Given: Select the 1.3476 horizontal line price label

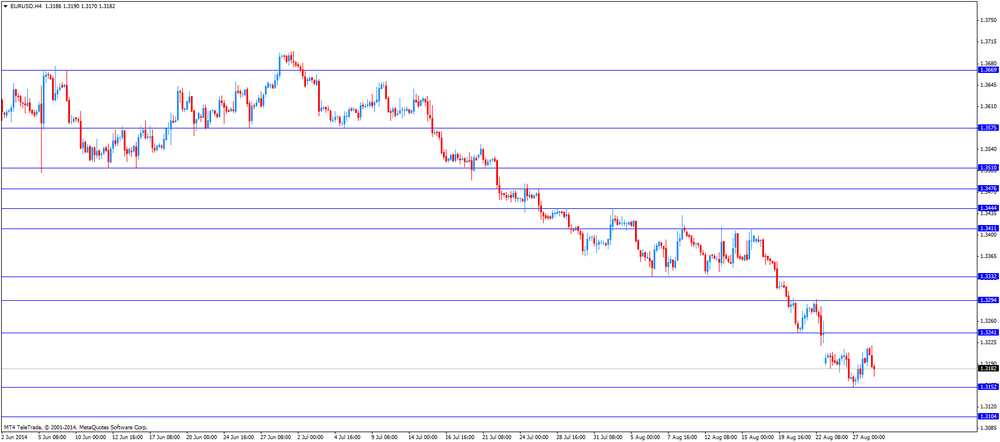Looking at the screenshot, I should pyautogui.click(x=988, y=189).
